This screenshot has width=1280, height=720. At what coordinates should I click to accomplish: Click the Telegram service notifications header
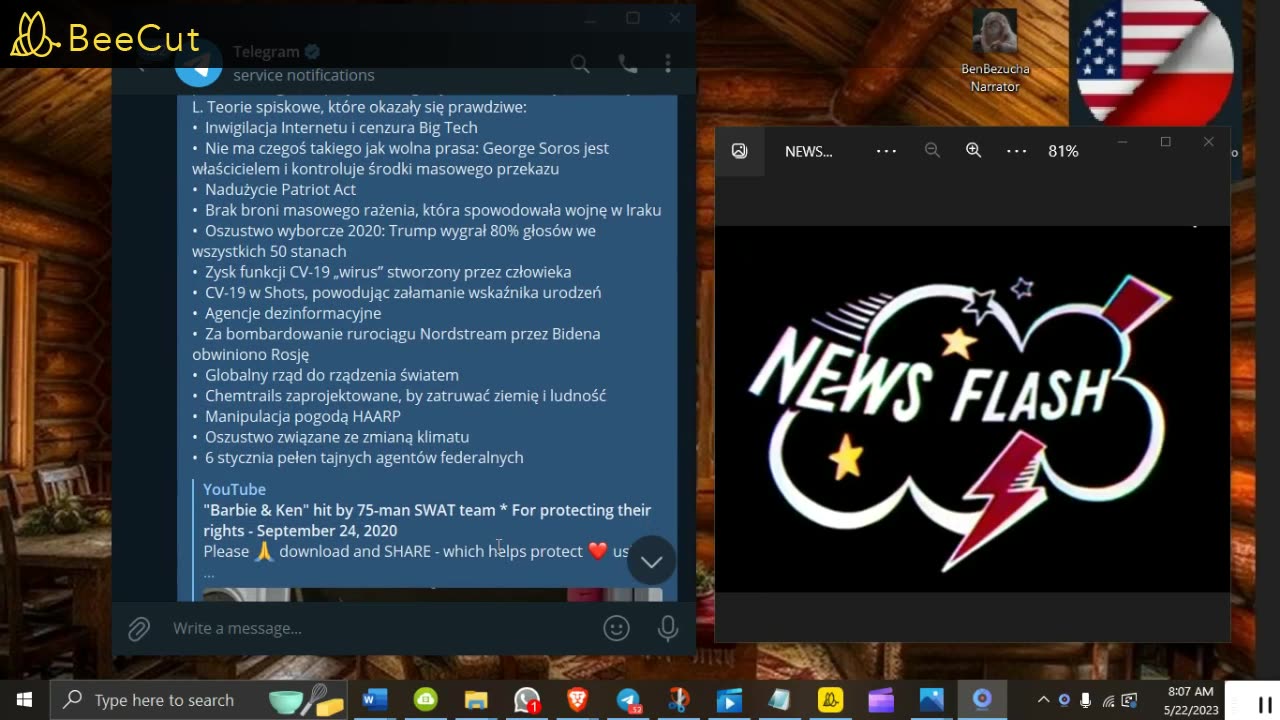[303, 63]
